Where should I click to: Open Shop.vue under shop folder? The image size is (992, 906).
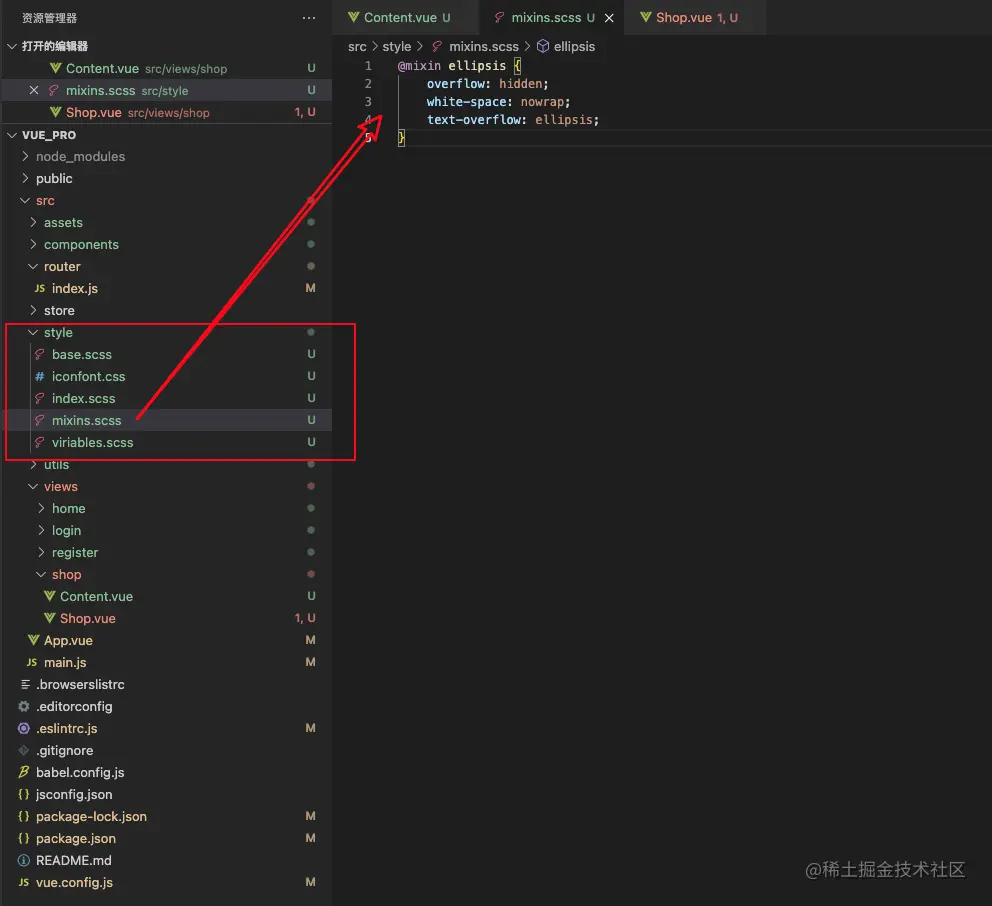pyautogui.click(x=167, y=618)
